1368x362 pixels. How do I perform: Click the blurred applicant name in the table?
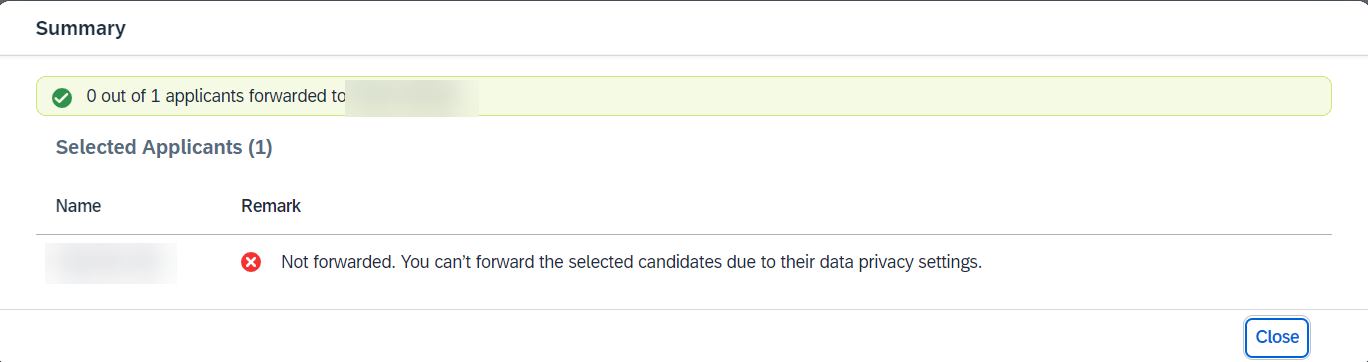(x=111, y=262)
